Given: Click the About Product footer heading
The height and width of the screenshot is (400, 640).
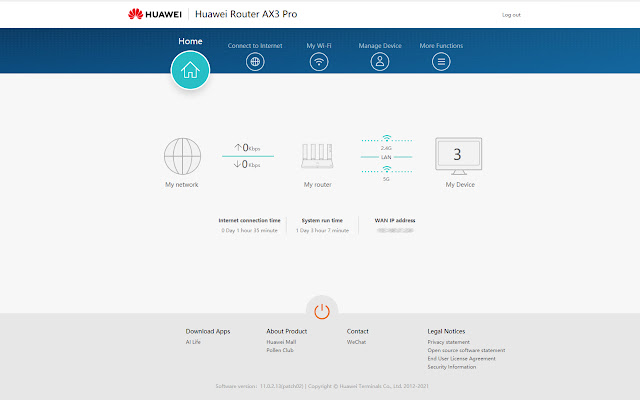Looking at the screenshot, I should tap(287, 331).
